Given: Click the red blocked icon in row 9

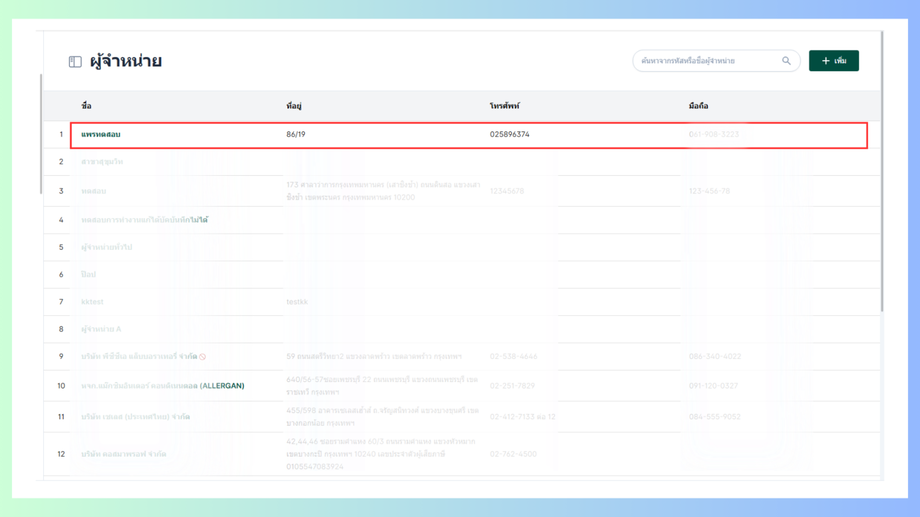Looking at the screenshot, I should point(202,357).
